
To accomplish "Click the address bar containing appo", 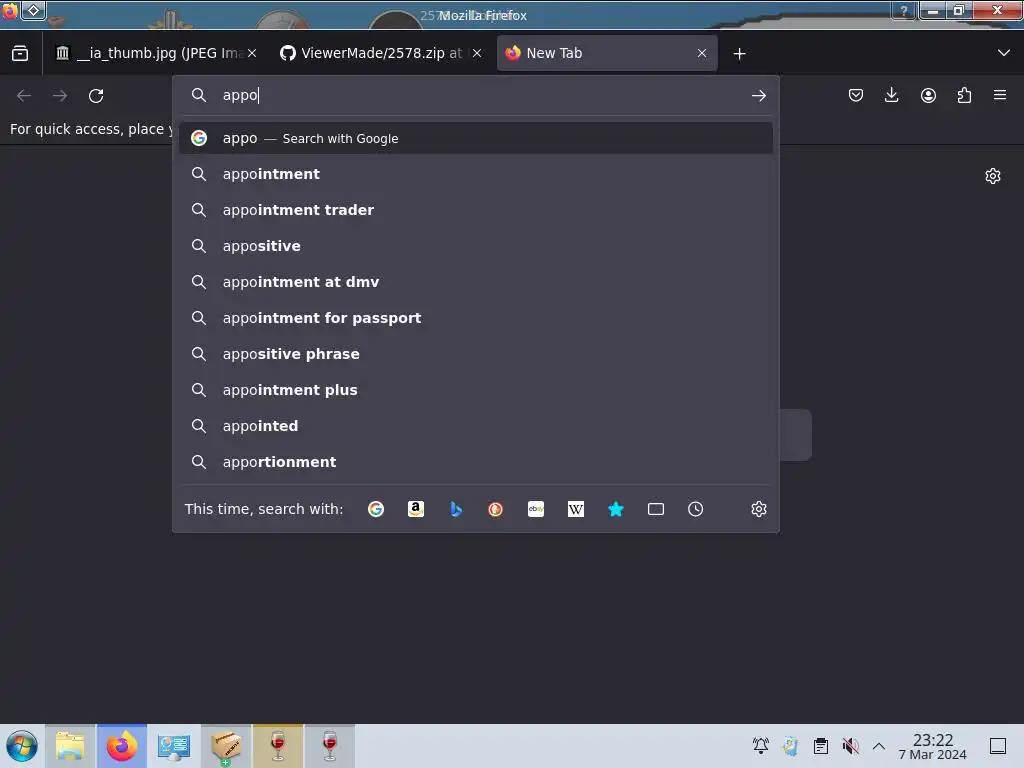I will click(475, 95).
